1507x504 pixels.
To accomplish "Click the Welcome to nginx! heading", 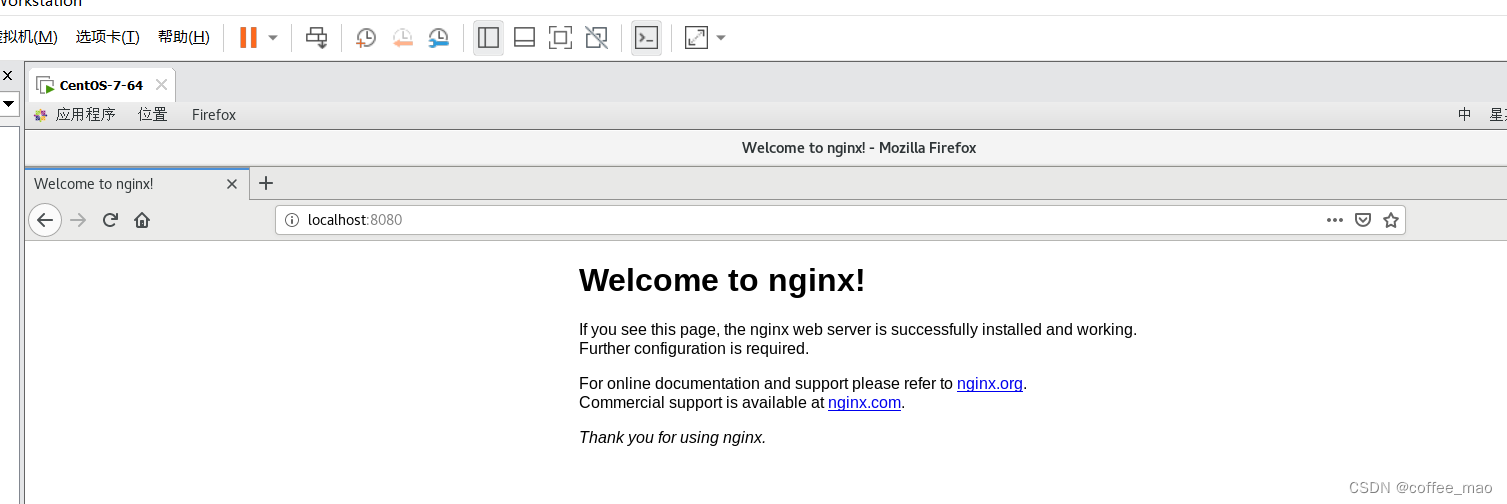I will pyautogui.click(x=722, y=280).
